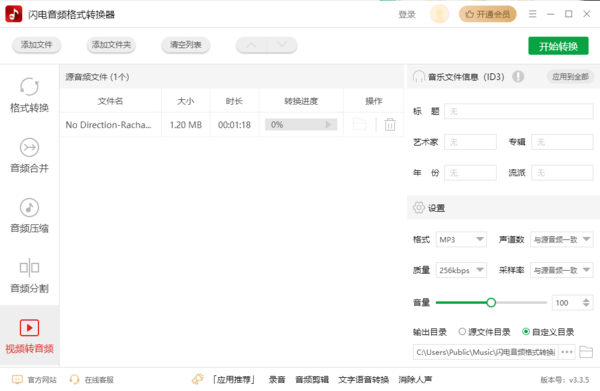The image size is (600, 391).
Task: Open 文字语音转换 text-to-speech link
Action: [364, 380]
